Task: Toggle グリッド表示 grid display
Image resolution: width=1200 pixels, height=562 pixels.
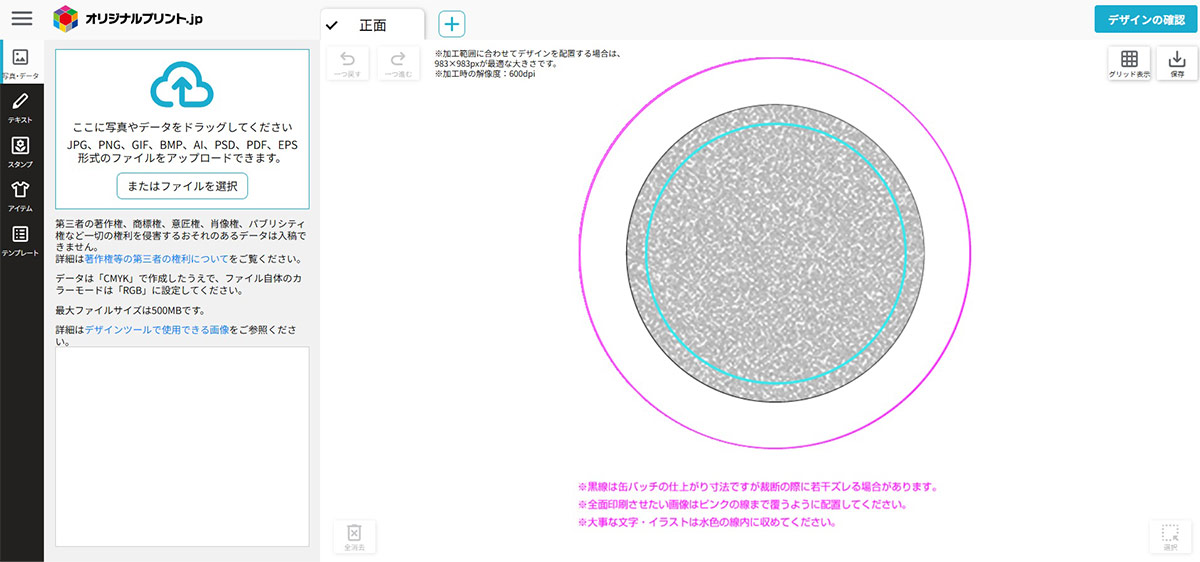Action: pyautogui.click(x=1129, y=64)
